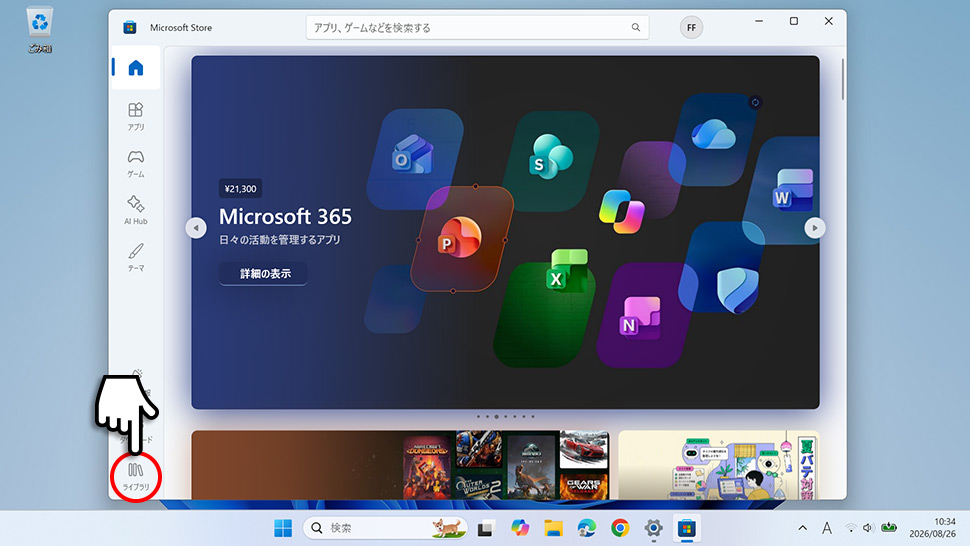
Task: Open Task View from taskbar
Action: pos(486,528)
